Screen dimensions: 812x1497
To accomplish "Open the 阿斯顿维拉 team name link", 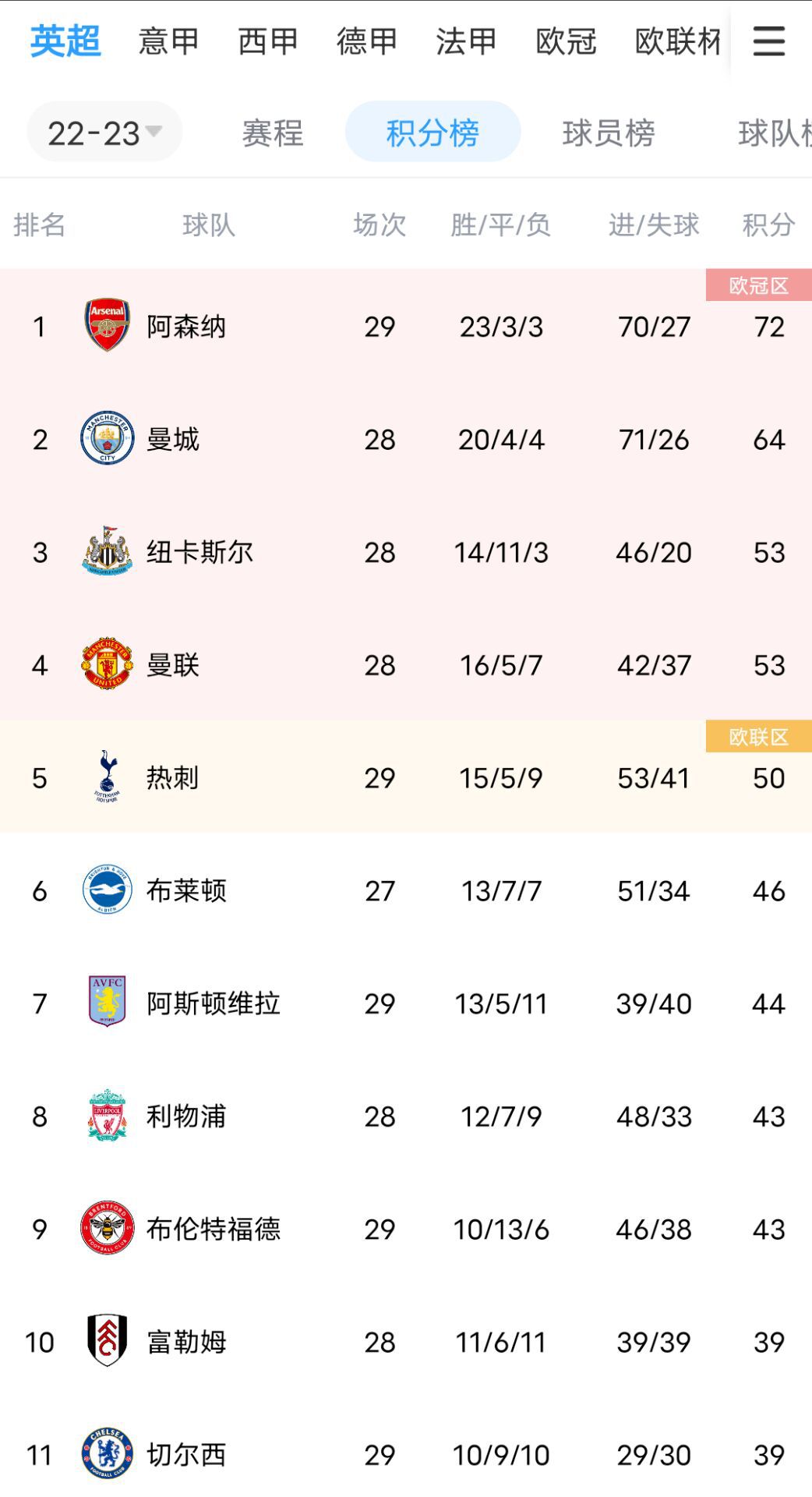I will pyautogui.click(x=213, y=1003).
